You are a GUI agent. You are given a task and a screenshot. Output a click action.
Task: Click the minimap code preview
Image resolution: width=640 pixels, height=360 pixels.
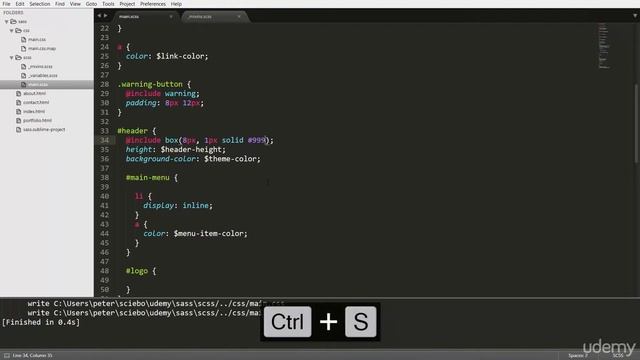click(x=604, y=46)
